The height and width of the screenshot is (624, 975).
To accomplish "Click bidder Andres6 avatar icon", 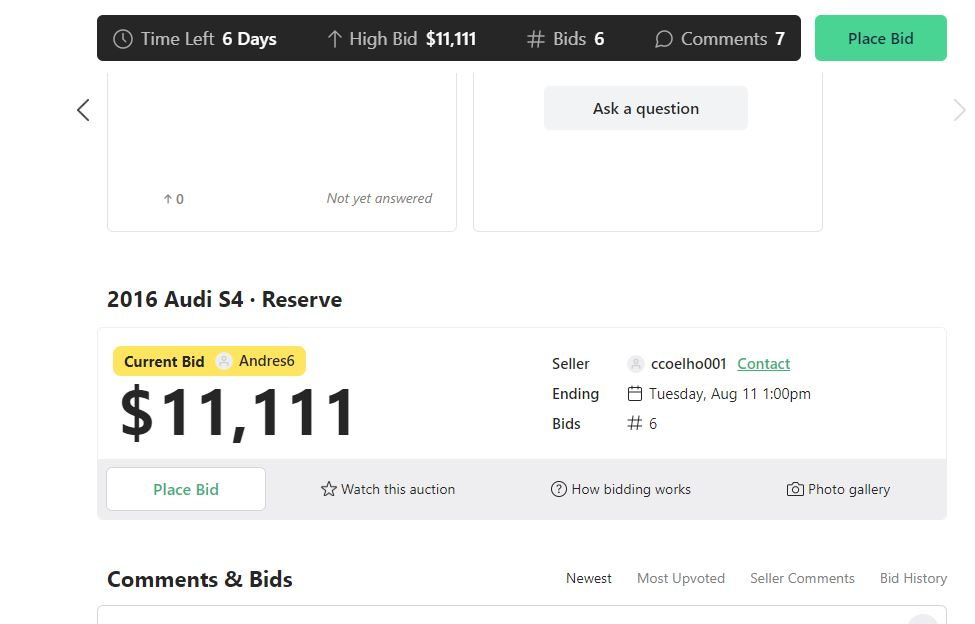I will 224,361.
